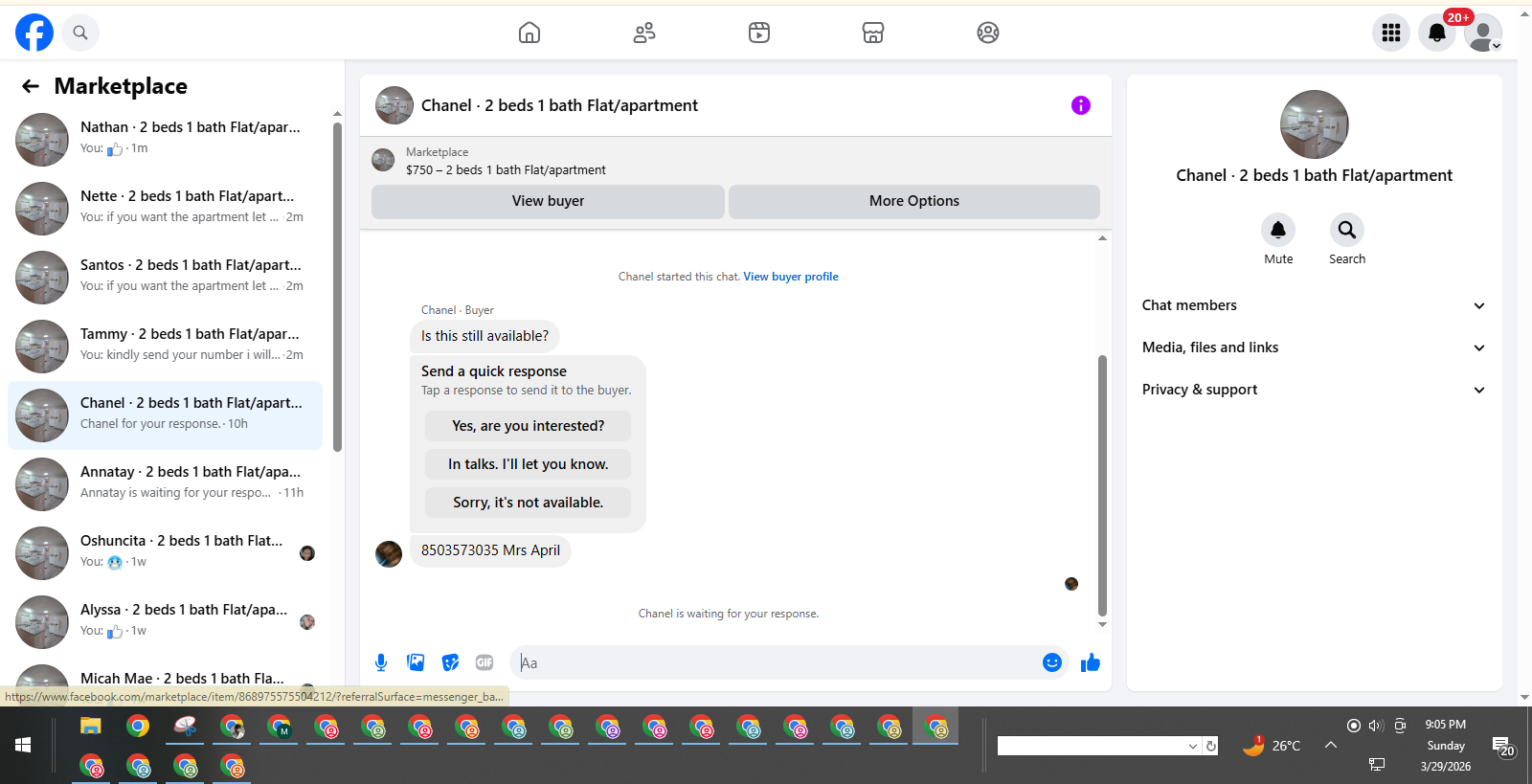Open the Santos conversation
1532x784 pixels.
(x=165, y=278)
